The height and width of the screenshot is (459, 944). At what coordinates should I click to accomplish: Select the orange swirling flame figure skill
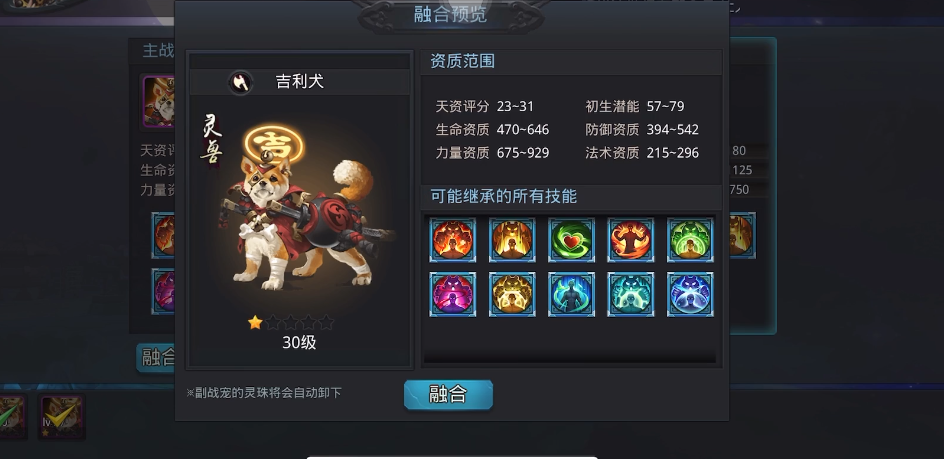click(630, 240)
